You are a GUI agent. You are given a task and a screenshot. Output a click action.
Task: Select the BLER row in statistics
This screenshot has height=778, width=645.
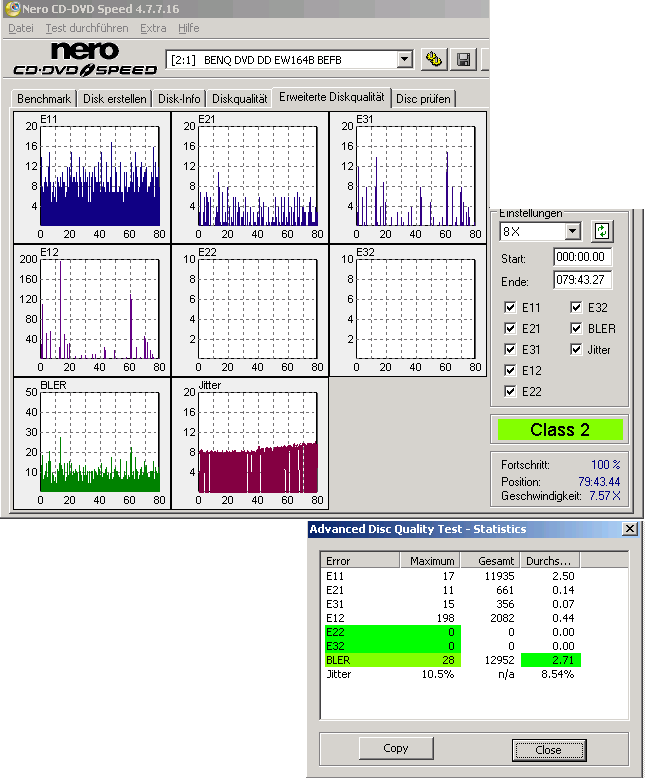[390, 660]
